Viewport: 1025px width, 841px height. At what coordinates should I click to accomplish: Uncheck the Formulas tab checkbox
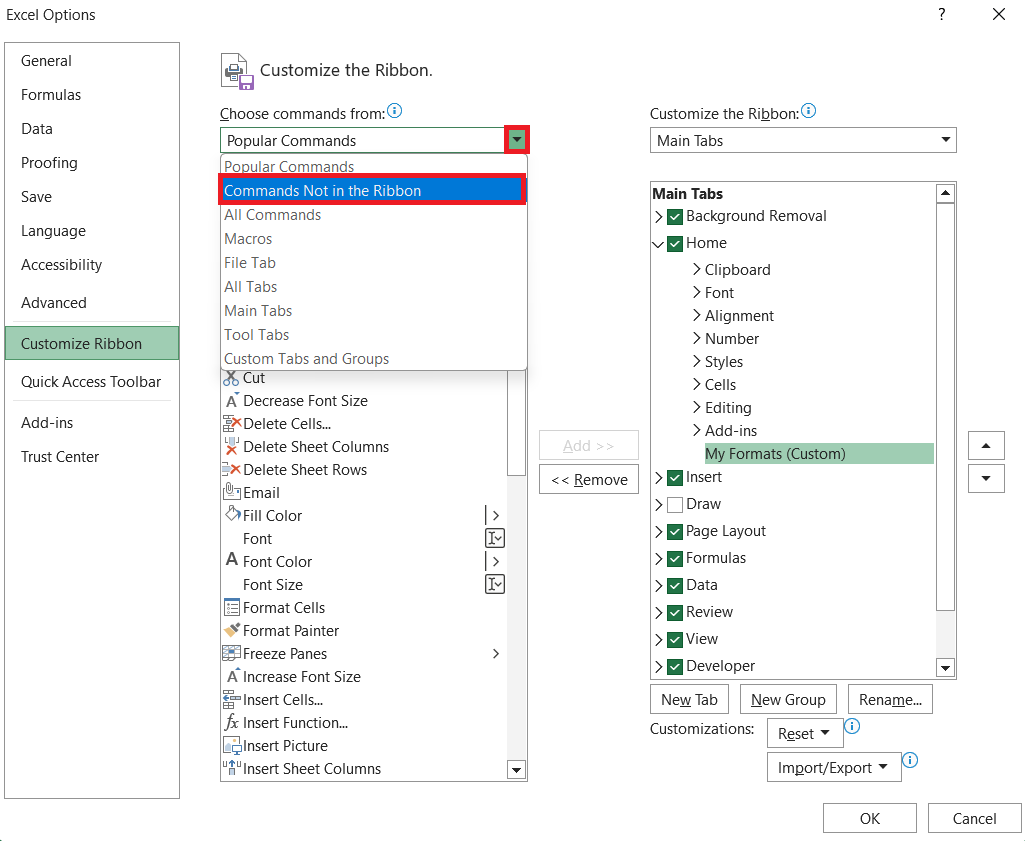pyautogui.click(x=675, y=559)
